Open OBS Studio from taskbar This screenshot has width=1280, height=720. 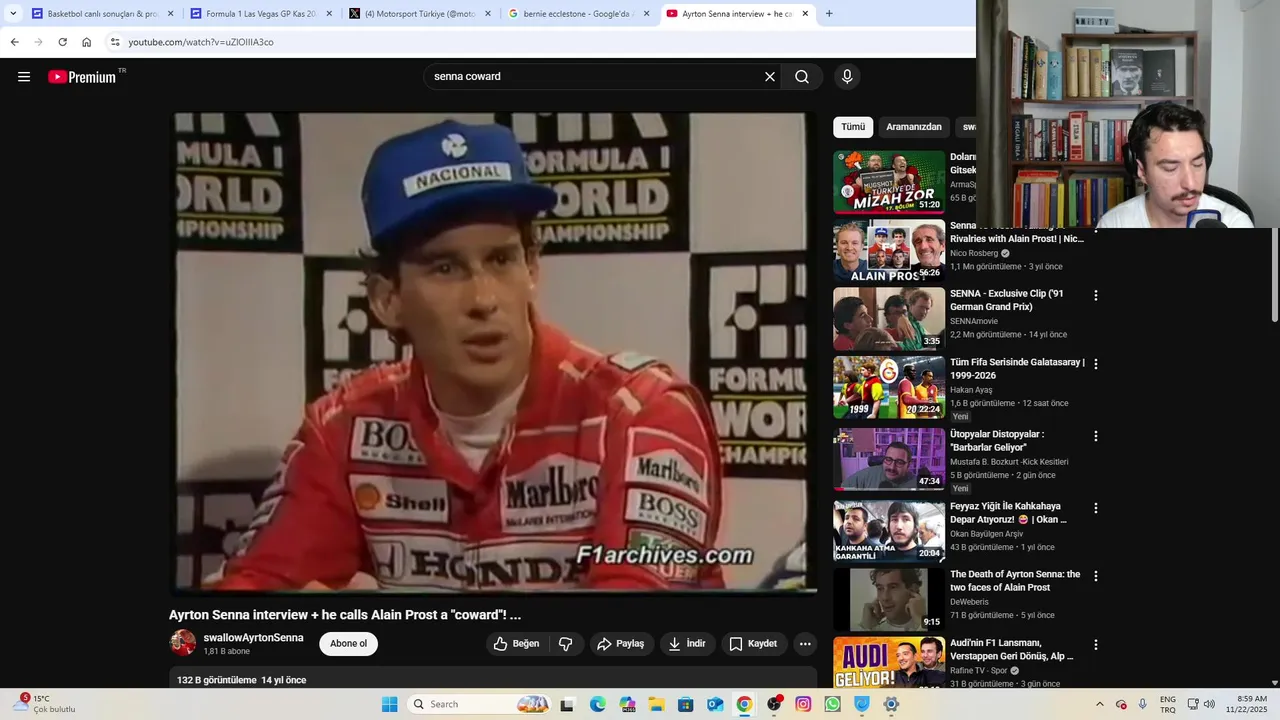click(x=774, y=704)
